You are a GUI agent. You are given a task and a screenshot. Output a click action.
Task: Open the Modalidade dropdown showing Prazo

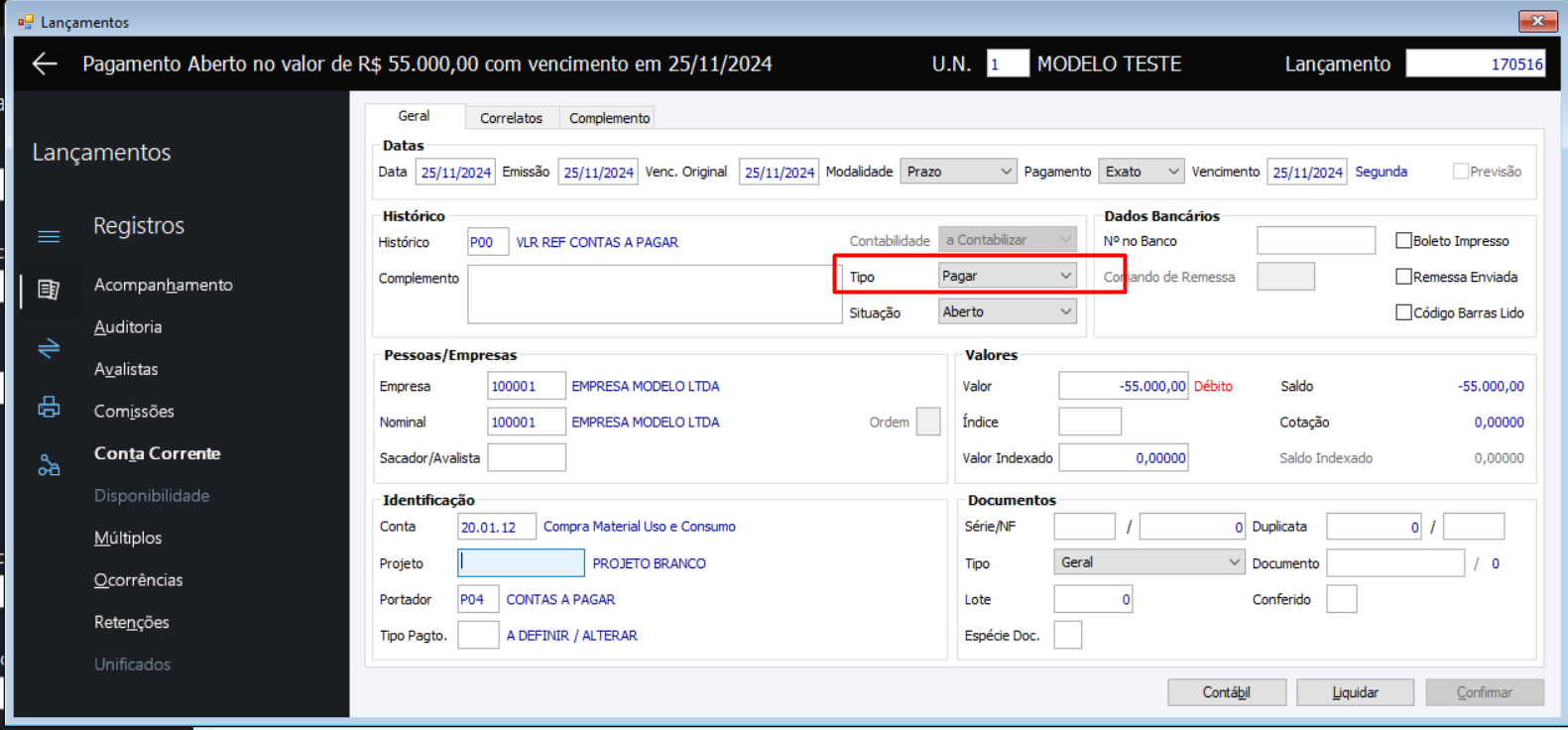(x=958, y=172)
